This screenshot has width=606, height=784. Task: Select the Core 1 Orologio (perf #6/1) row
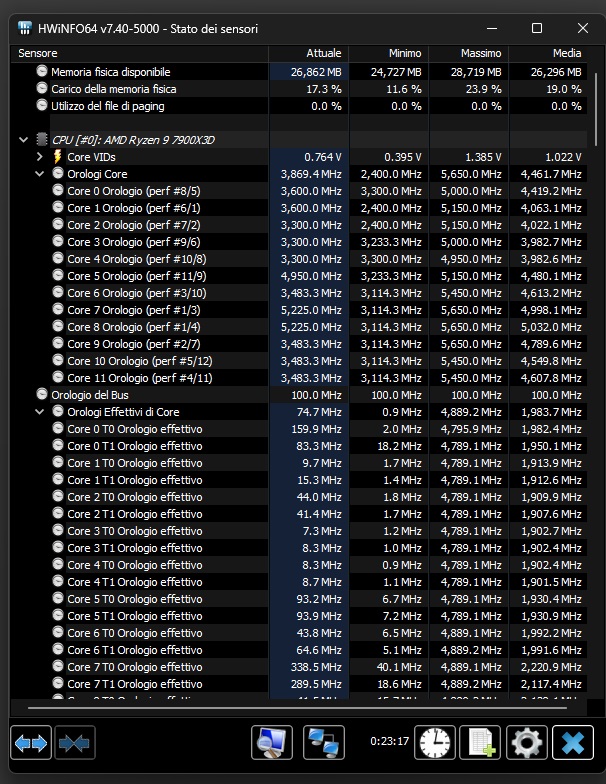point(299,208)
